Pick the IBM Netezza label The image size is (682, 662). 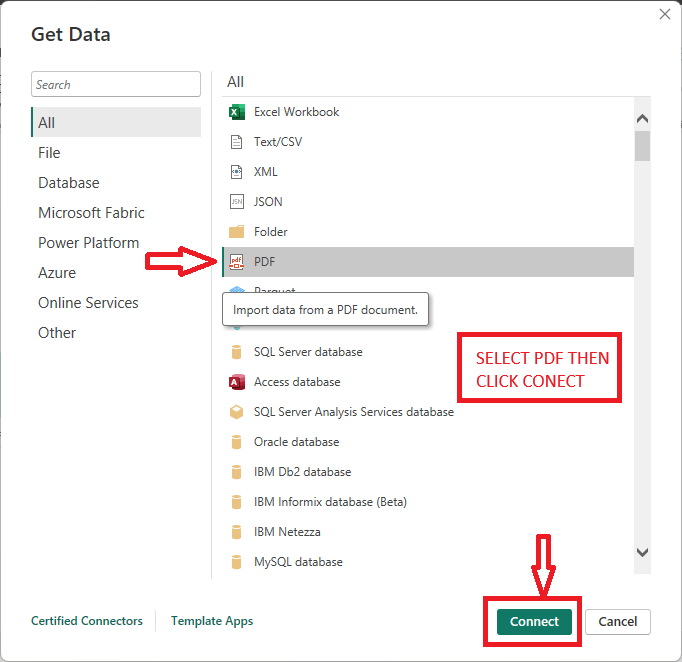click(x=287, y=532)
